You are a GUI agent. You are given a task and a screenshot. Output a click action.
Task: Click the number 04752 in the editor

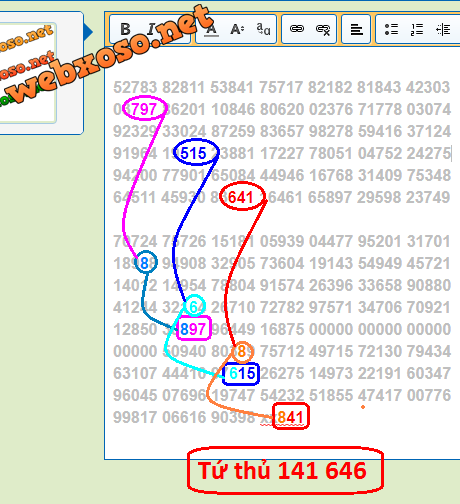click(x=380, y=153)
